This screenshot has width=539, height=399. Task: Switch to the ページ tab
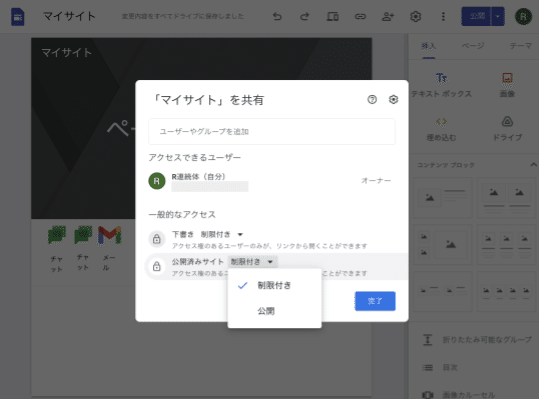pos(473,46)
